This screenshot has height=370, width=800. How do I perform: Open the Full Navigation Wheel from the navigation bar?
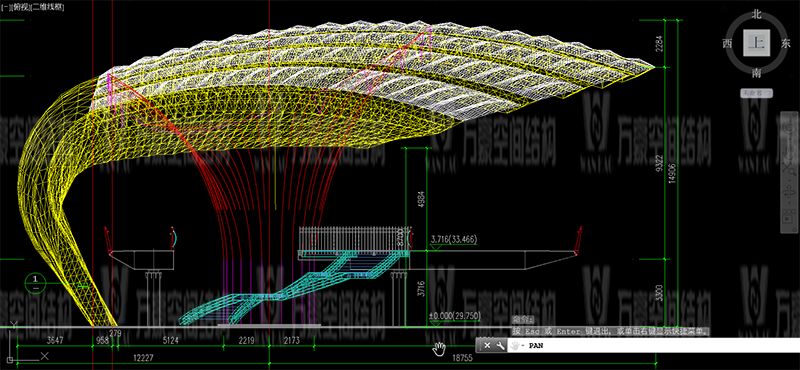(x=789, y=128)
